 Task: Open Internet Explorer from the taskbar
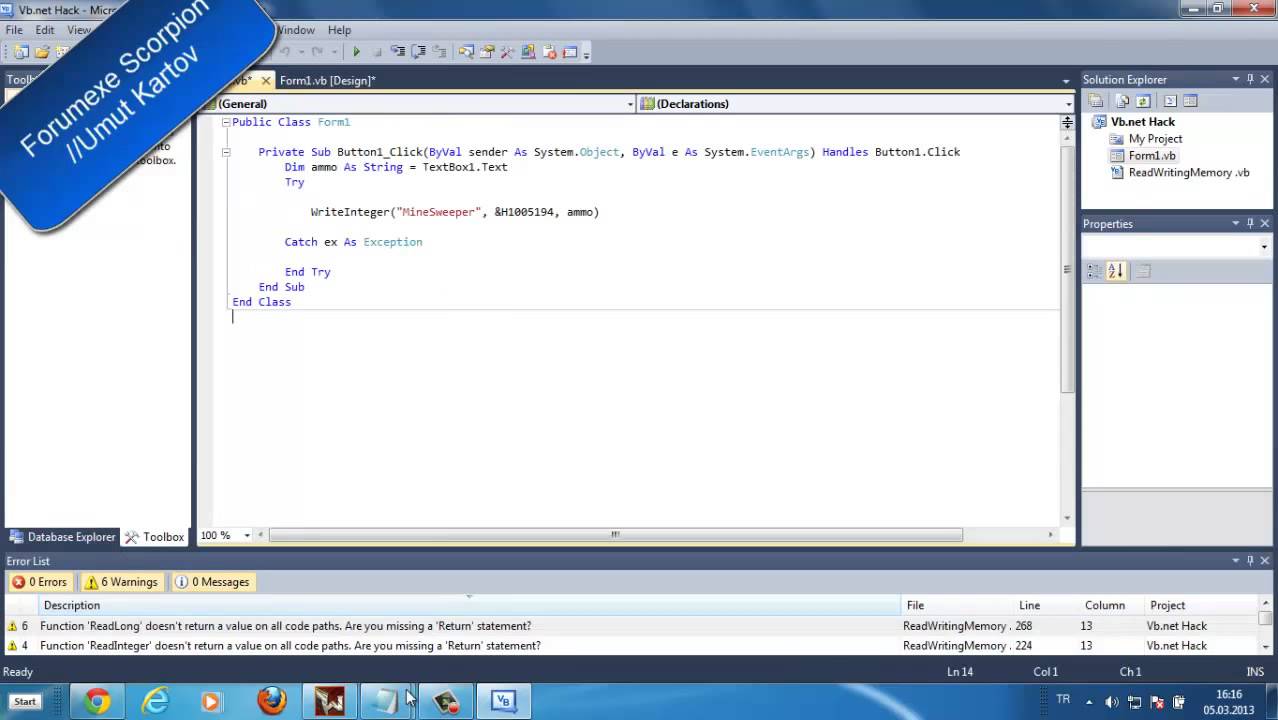155,701
